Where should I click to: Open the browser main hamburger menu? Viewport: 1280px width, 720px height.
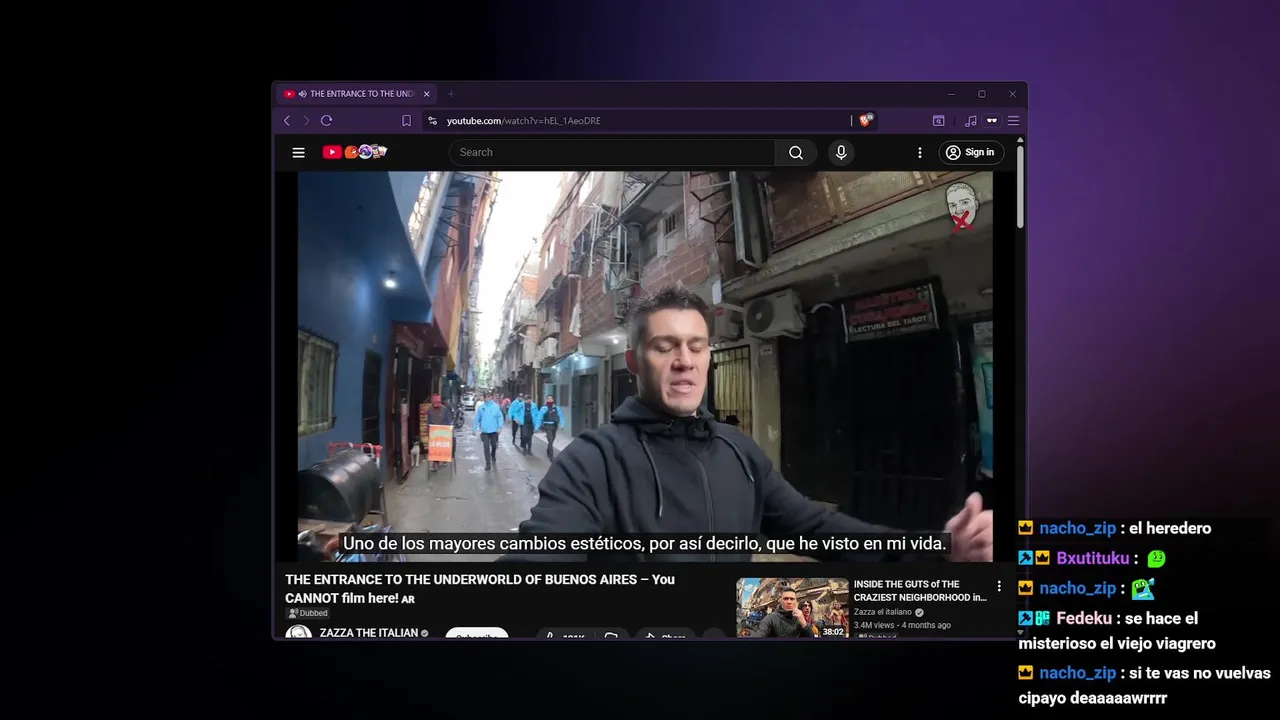pyautogui.click(x=1013, y=121)
